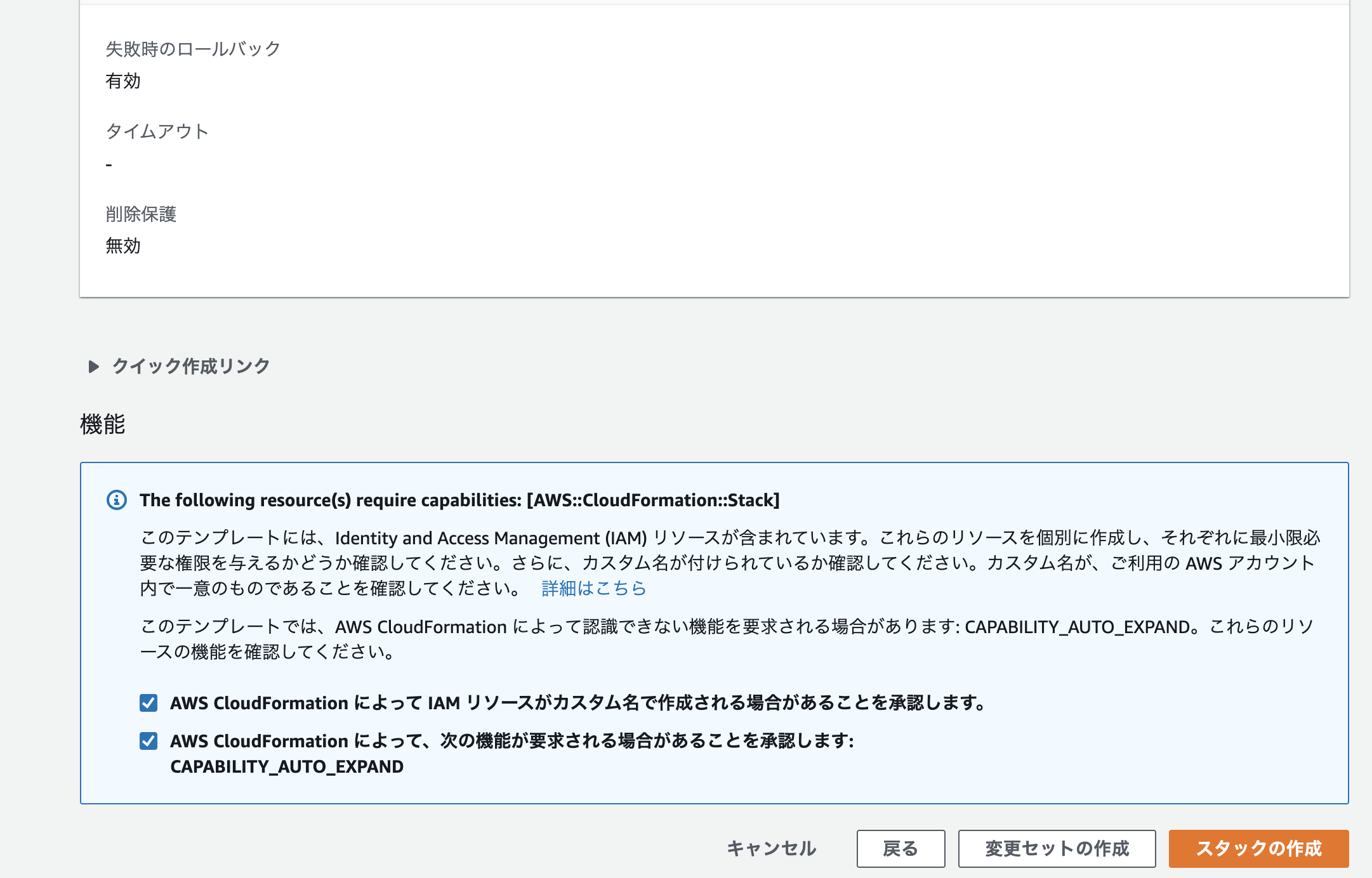This screenshot has height=878, width=1372.
Task: Uncheck the CAPABILITY_AUTO_EXPAND acknowledgement checkbox
Action: tap(148, 740)
